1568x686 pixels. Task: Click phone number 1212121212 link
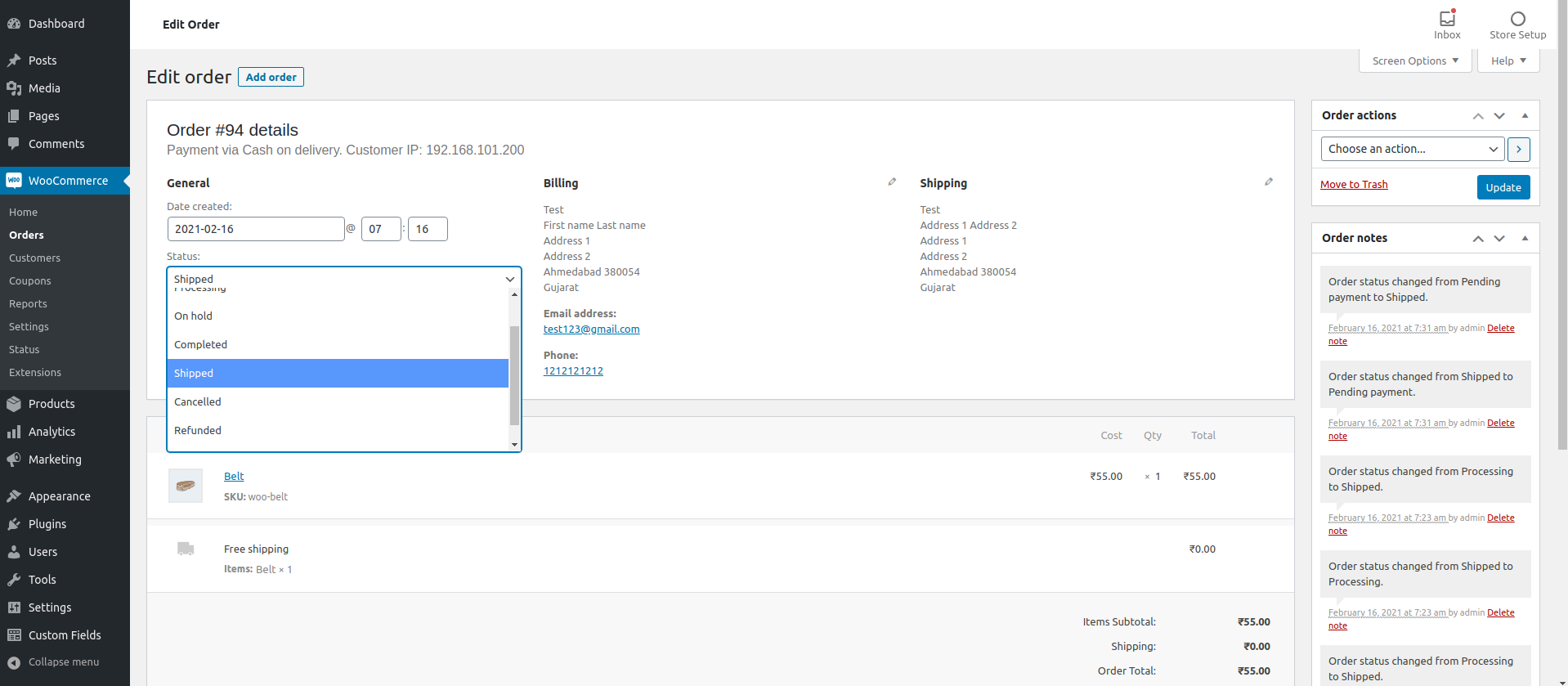[573, 370]
